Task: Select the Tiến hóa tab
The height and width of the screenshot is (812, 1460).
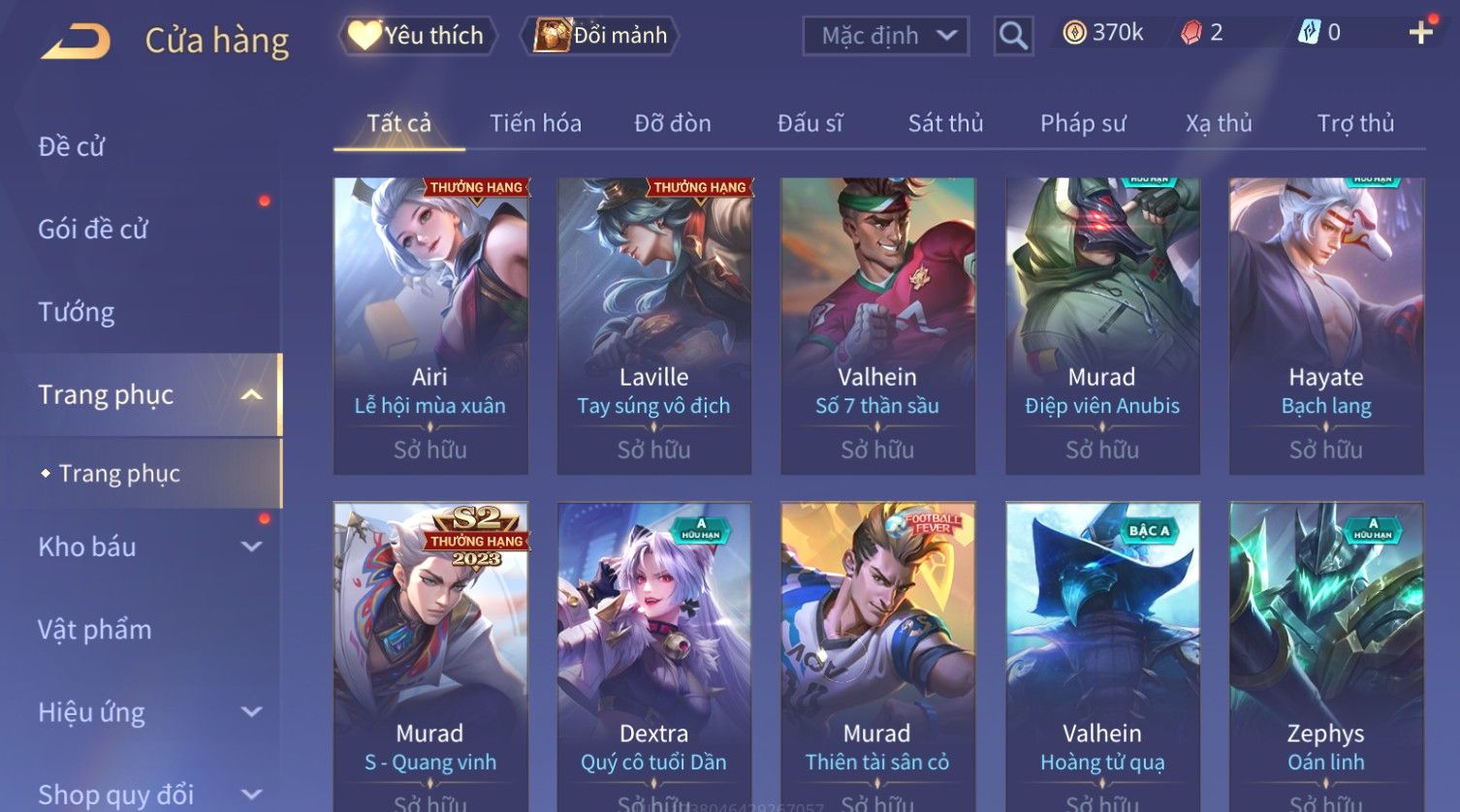Action: pyautogui.click(x=535, y=123)
